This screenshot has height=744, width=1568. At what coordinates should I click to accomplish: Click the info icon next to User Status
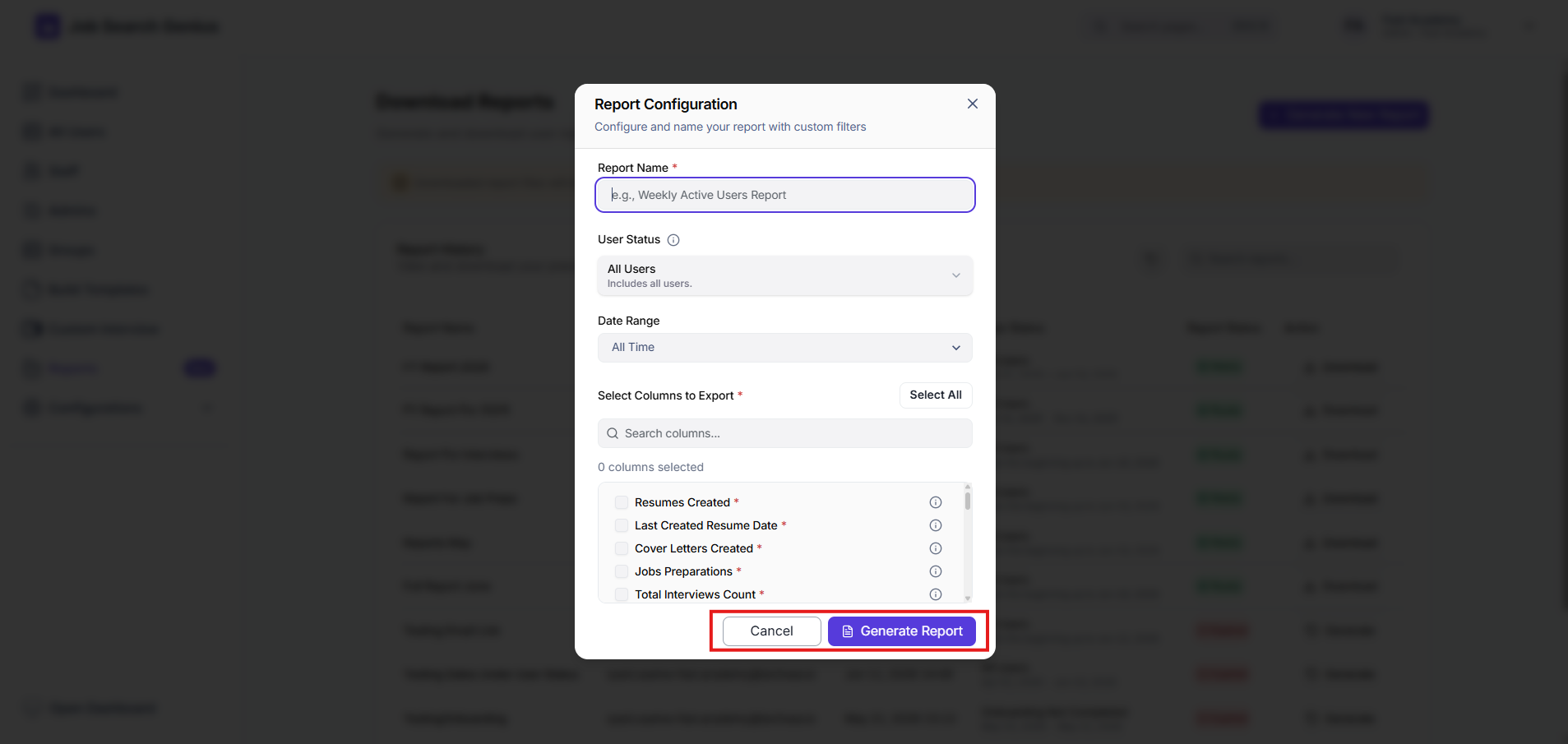coord(673,240)
